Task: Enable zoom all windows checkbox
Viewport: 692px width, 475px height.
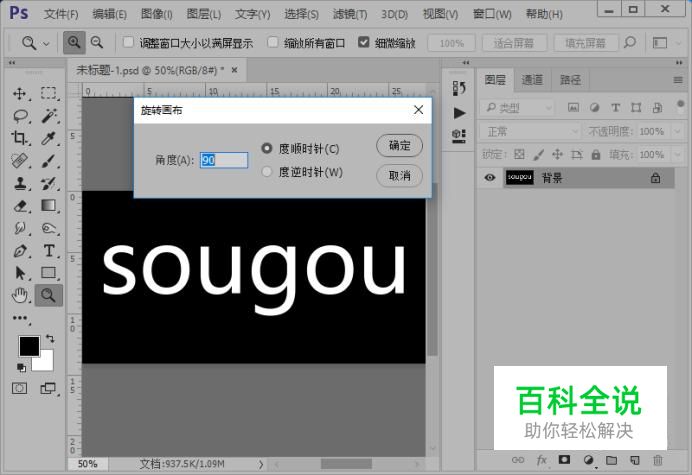Action: (x=273, y=42)
